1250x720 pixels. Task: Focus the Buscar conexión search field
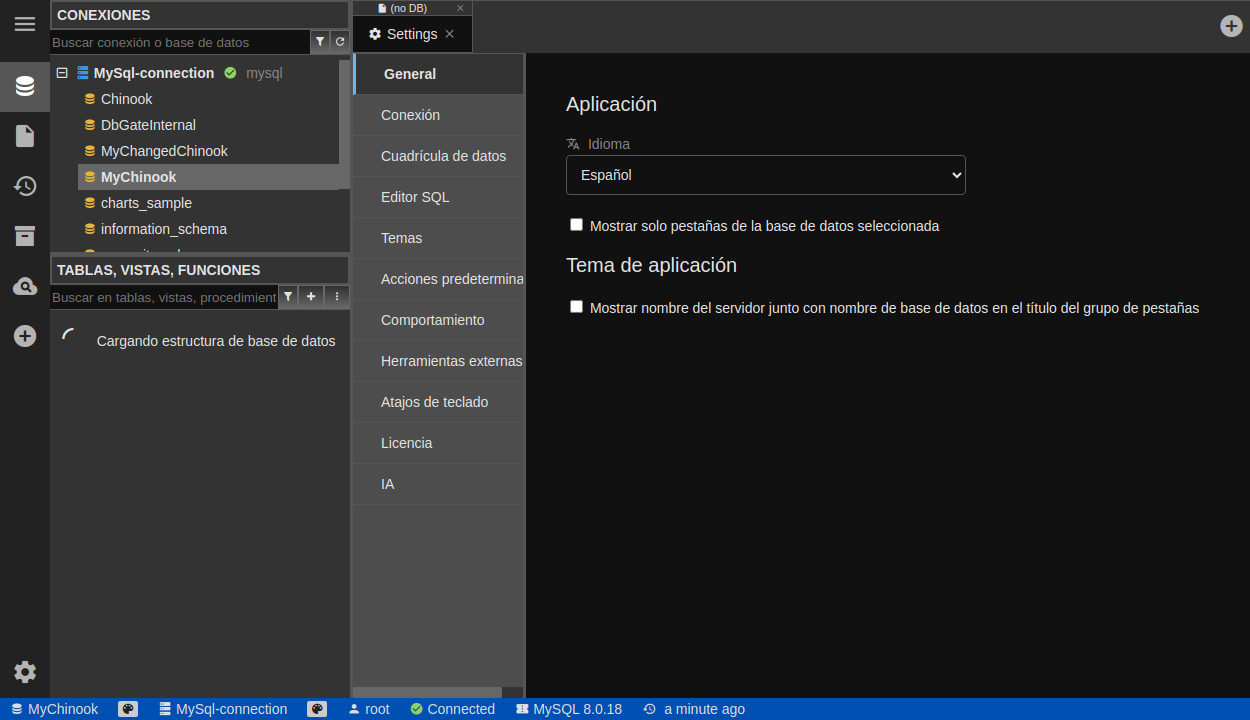click(x=180, y=42)
